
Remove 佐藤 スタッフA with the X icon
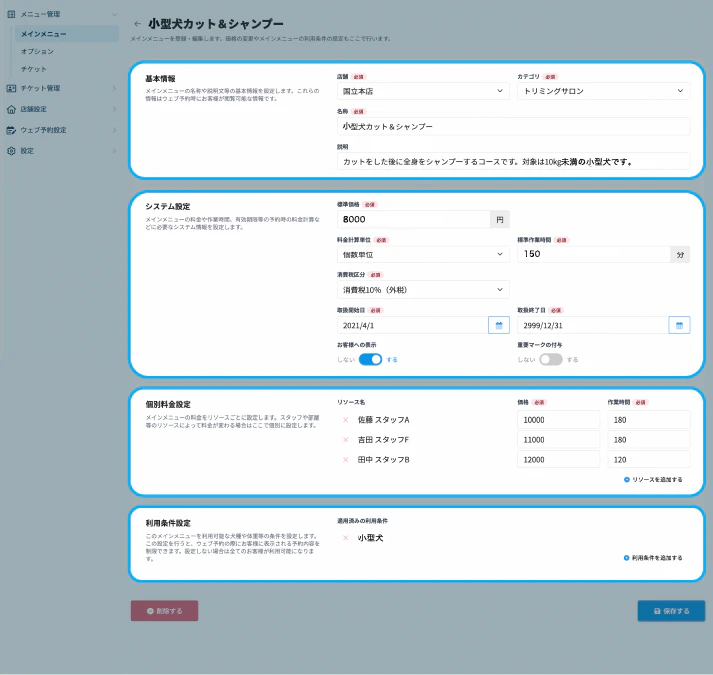346,420
